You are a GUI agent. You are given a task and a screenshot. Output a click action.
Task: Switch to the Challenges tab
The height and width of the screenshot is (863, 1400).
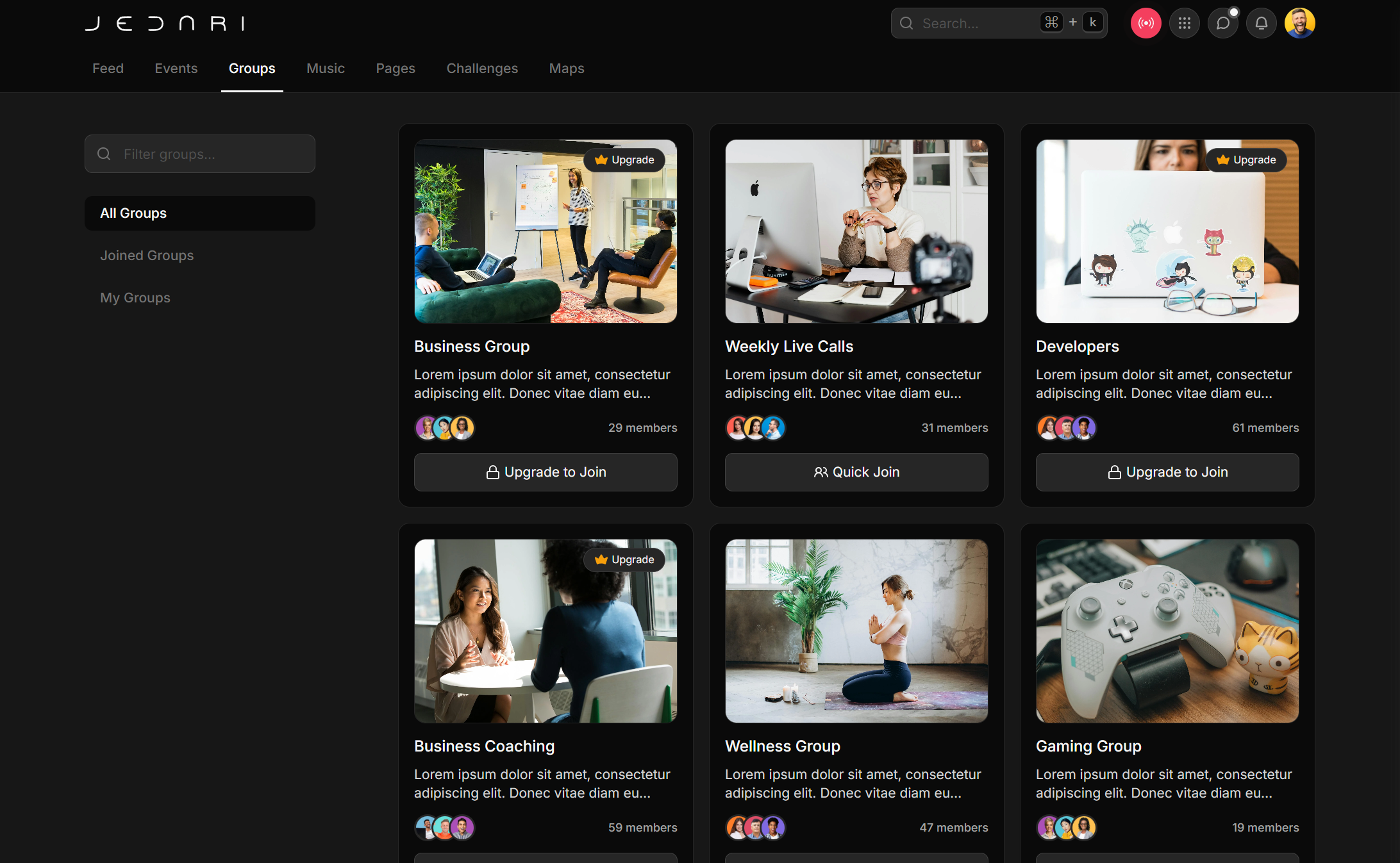(482, 68)
